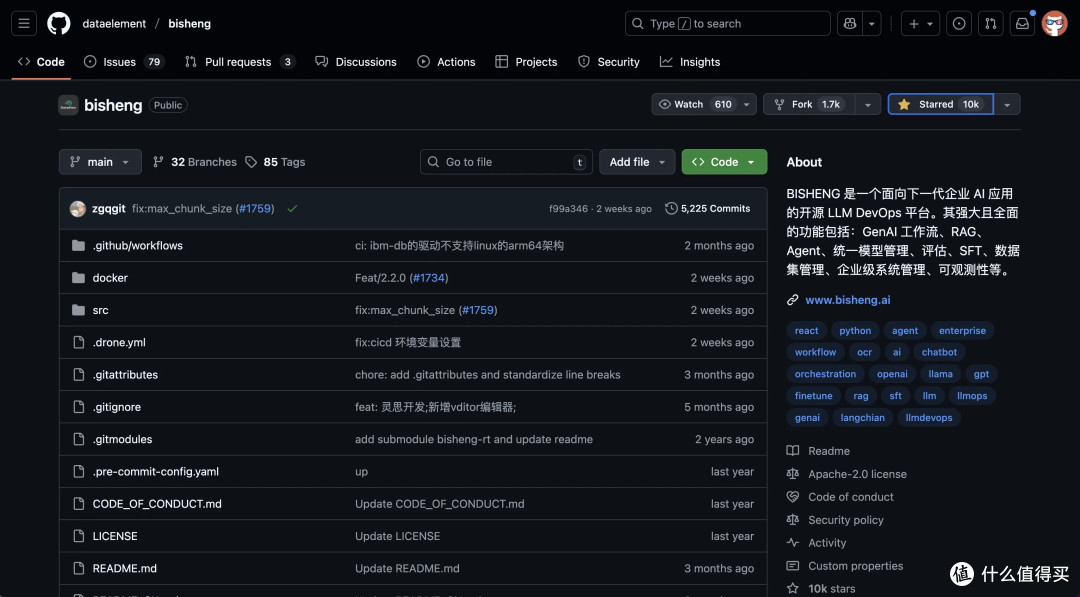Screen dimensions: 1080x597
Task: Open CODE_OF_CONDUCT.md file
Action: coord(157,504)
